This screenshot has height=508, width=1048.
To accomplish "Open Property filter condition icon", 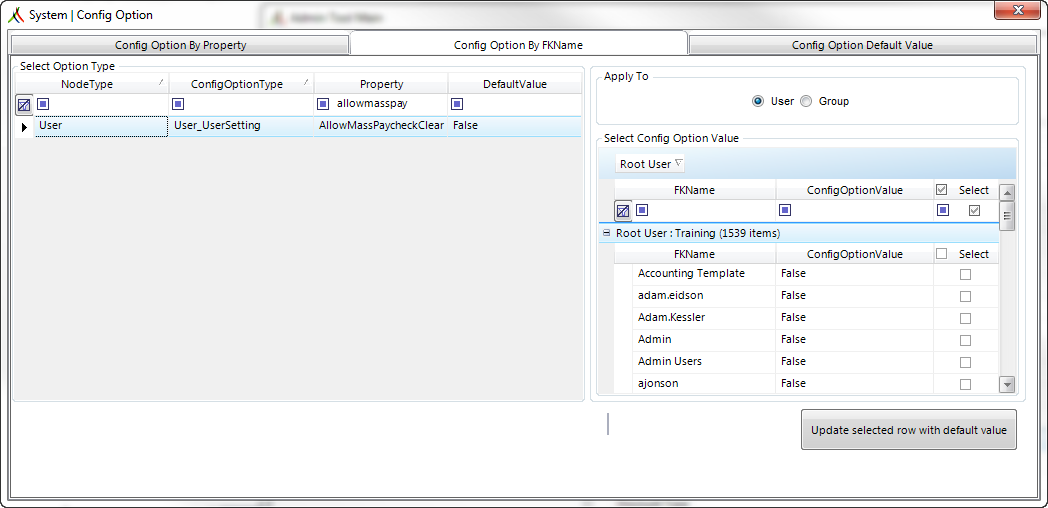I will coord(323,104).
